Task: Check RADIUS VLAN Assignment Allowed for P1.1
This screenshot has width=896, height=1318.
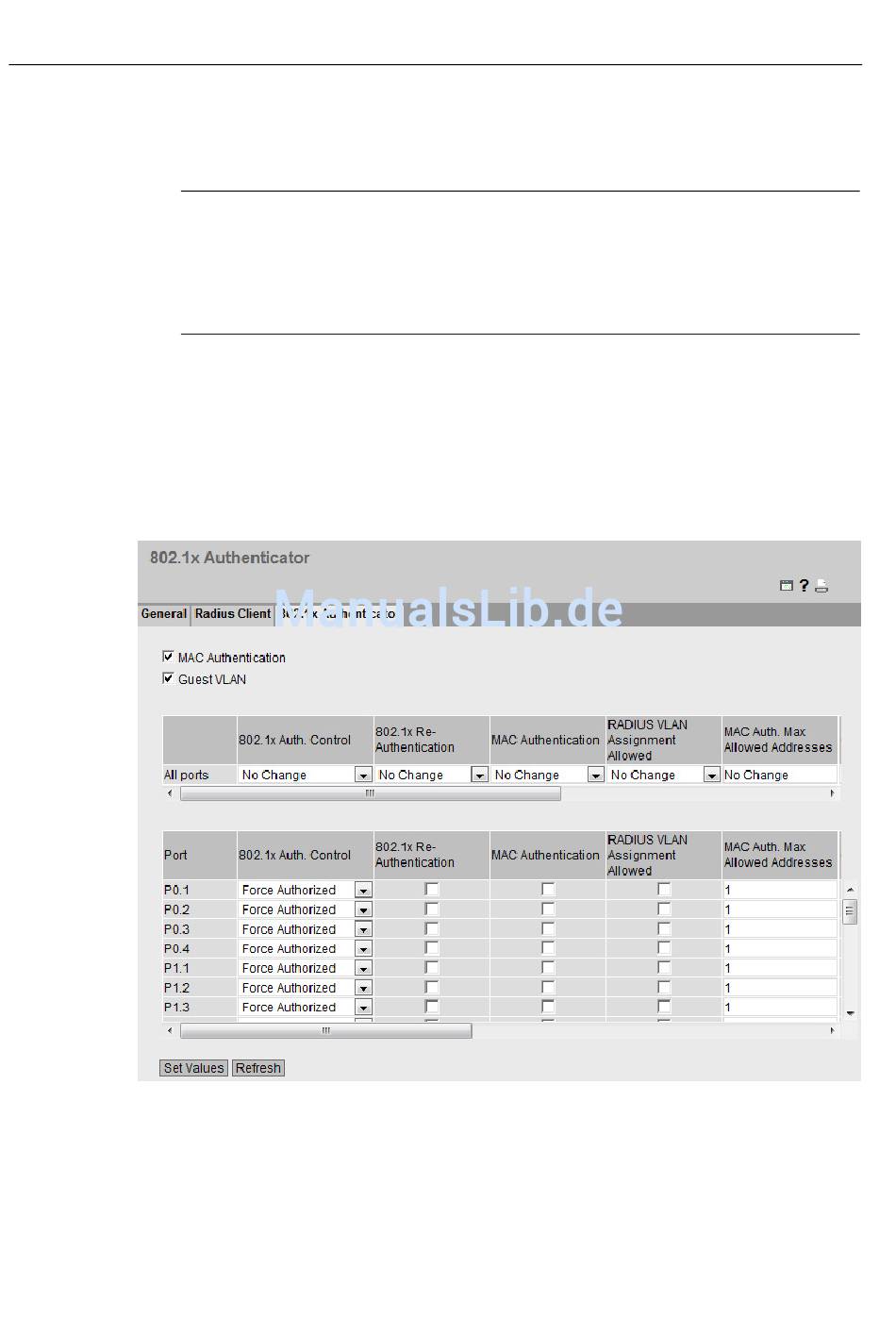Action: 664,967
